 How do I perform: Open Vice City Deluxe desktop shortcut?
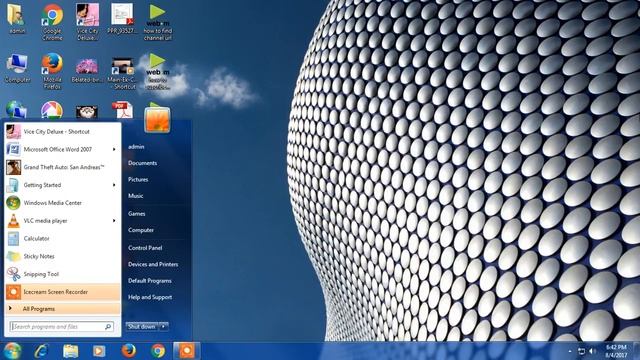[x=87, y=22]
